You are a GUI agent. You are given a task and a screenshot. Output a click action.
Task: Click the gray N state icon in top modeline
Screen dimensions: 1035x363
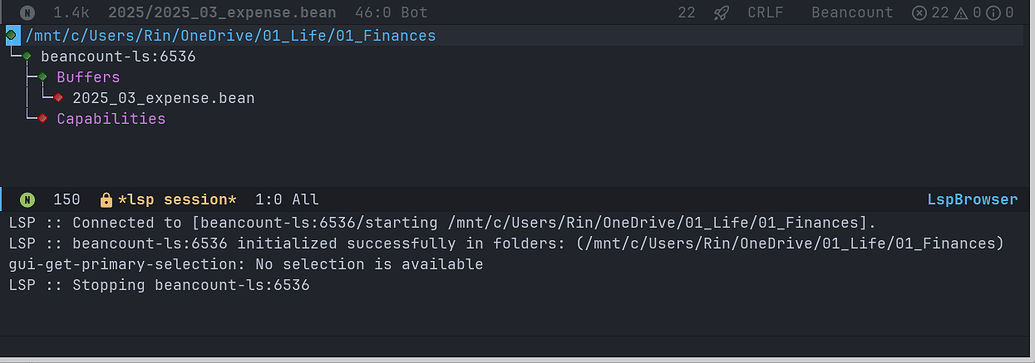click(27, 13)
